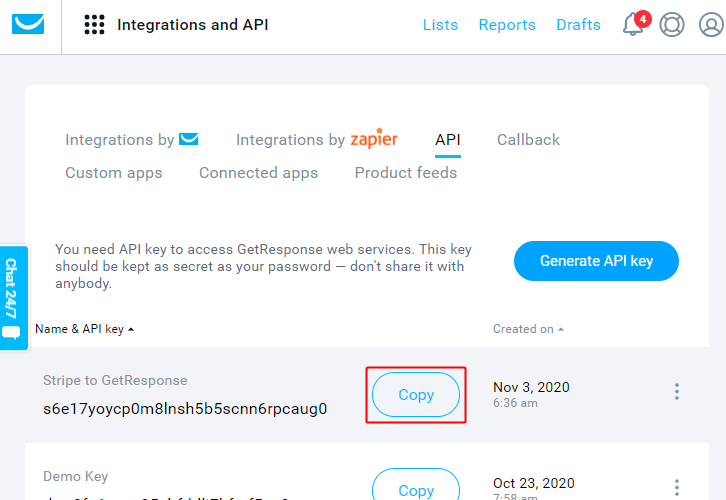The image size is (726, 500).
Task: Open the nine-dot apps grid menu
Action: pos(94,25)
